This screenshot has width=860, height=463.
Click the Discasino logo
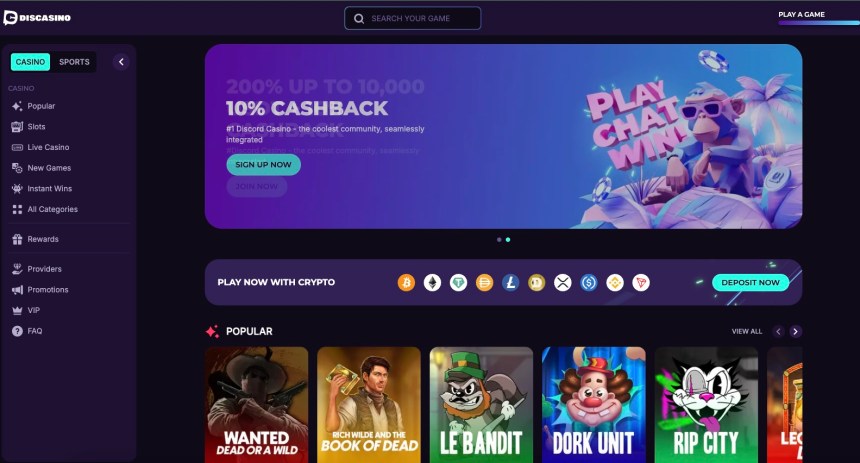pos(37,18)
